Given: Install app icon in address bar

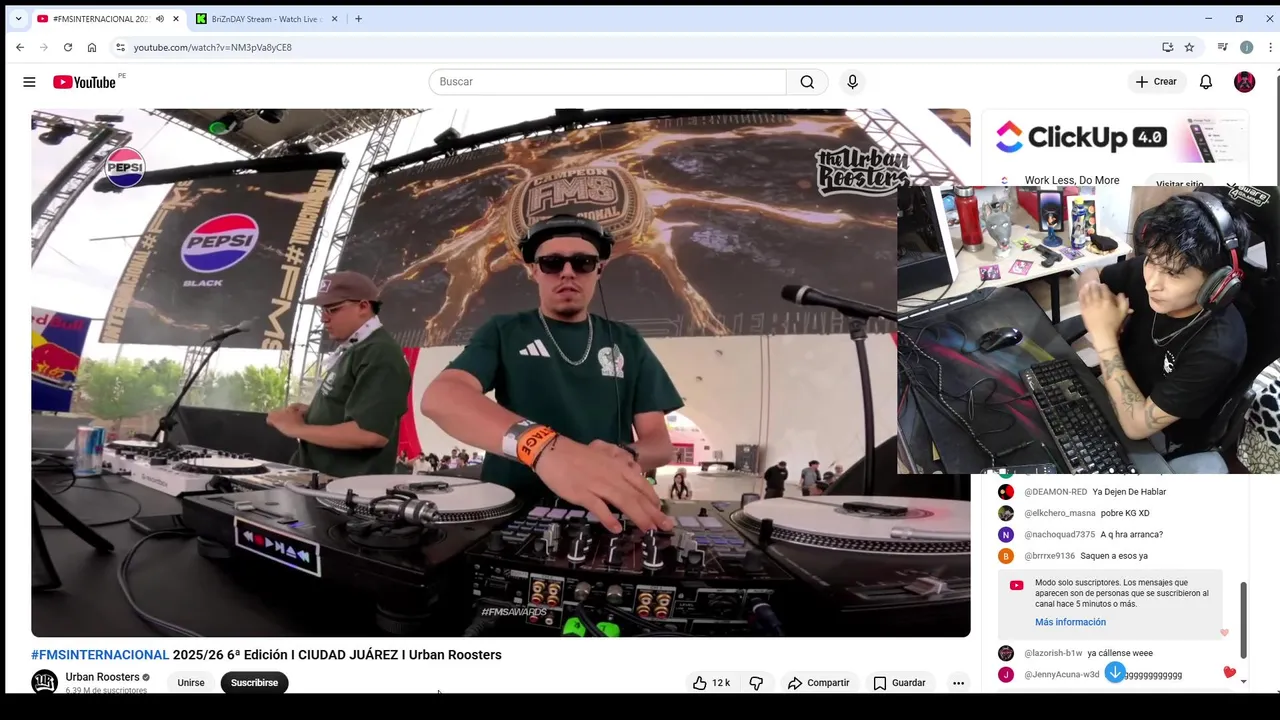Looking at the screenshot, I should click(x=1167, y=47).
